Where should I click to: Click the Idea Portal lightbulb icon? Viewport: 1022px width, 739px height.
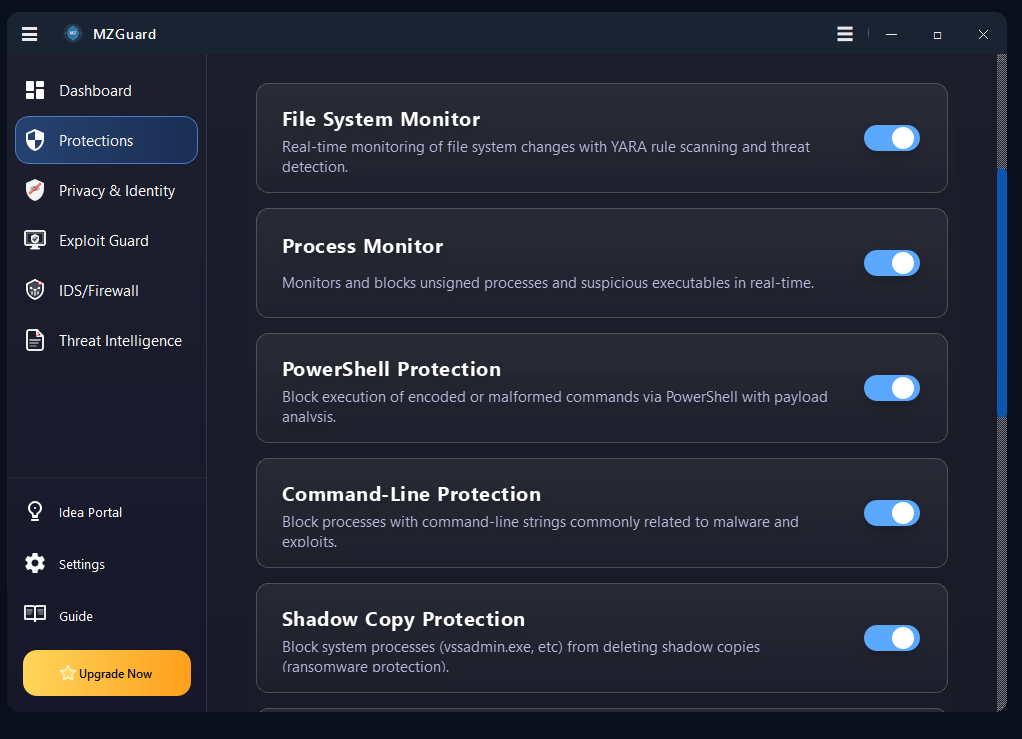pyautogui.click(x=35, y=512)
